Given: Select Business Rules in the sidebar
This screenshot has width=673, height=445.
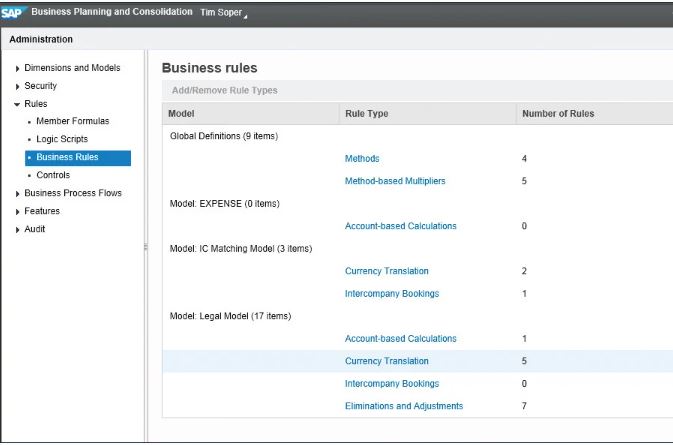Looking at the screenshot, I should tap(67, 157).
